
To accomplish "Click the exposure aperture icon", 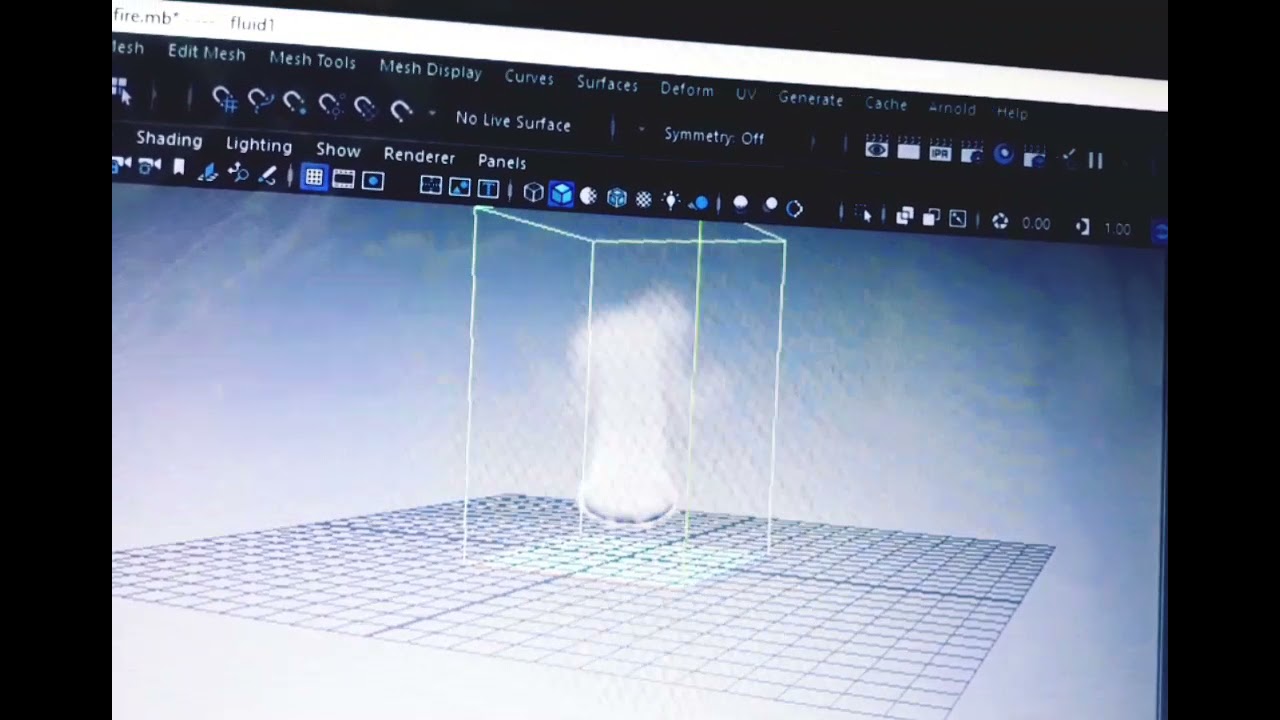I will (1000, 222).
